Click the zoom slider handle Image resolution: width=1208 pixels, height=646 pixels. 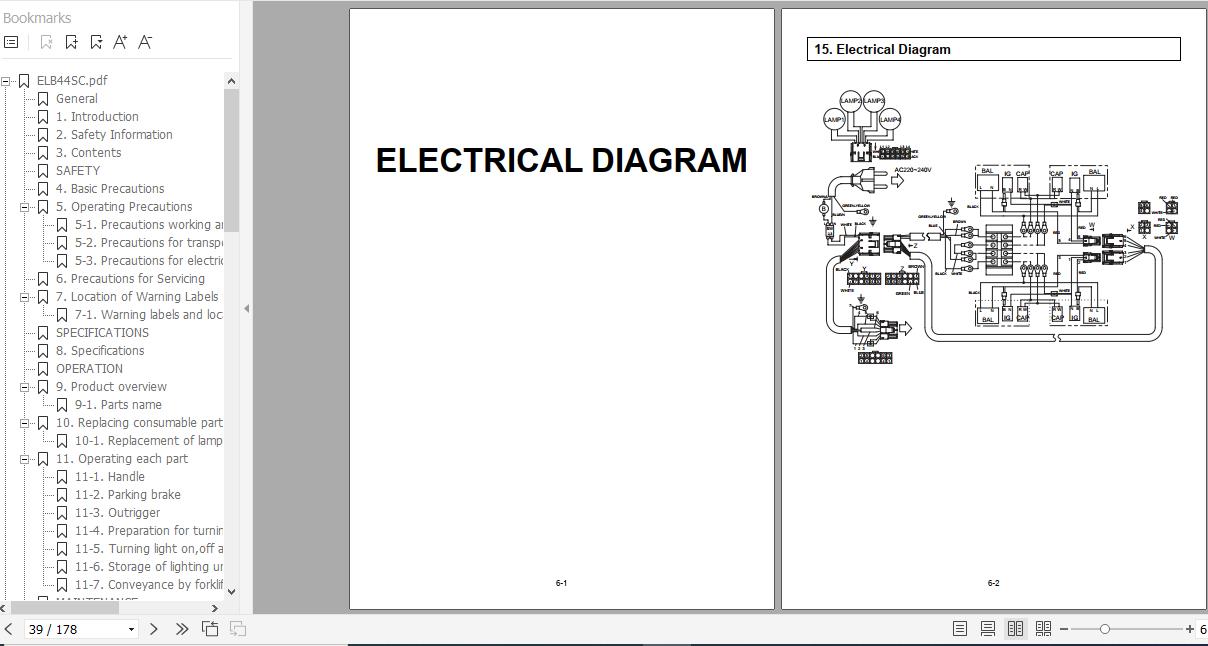[x=1104, y=629]
